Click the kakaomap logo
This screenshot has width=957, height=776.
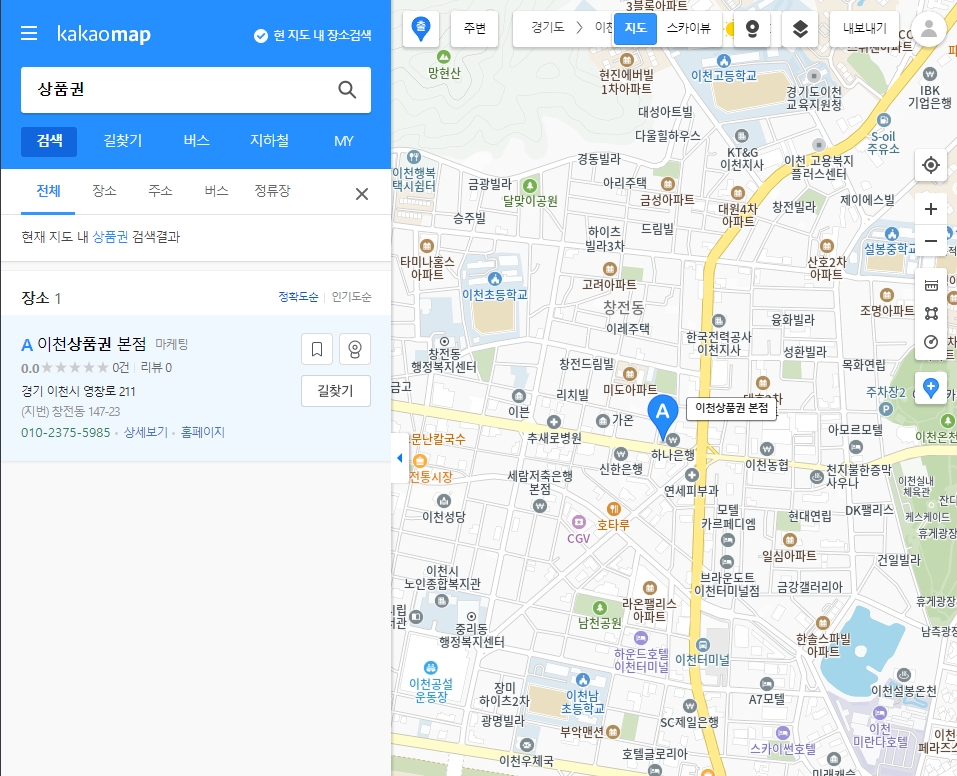(104, 34)
